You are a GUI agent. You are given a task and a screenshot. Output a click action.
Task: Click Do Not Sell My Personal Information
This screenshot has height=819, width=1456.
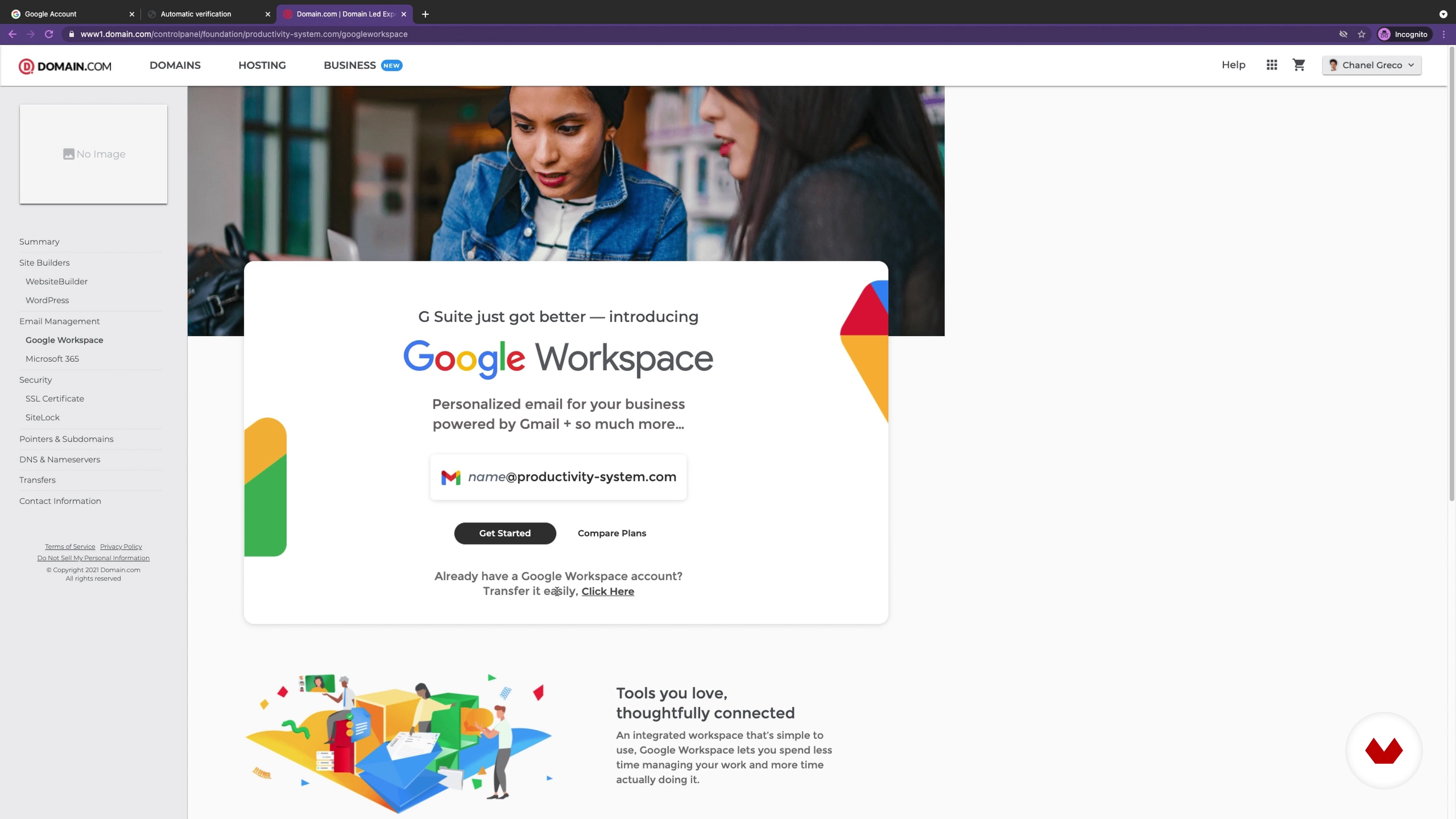coord(93,558)
